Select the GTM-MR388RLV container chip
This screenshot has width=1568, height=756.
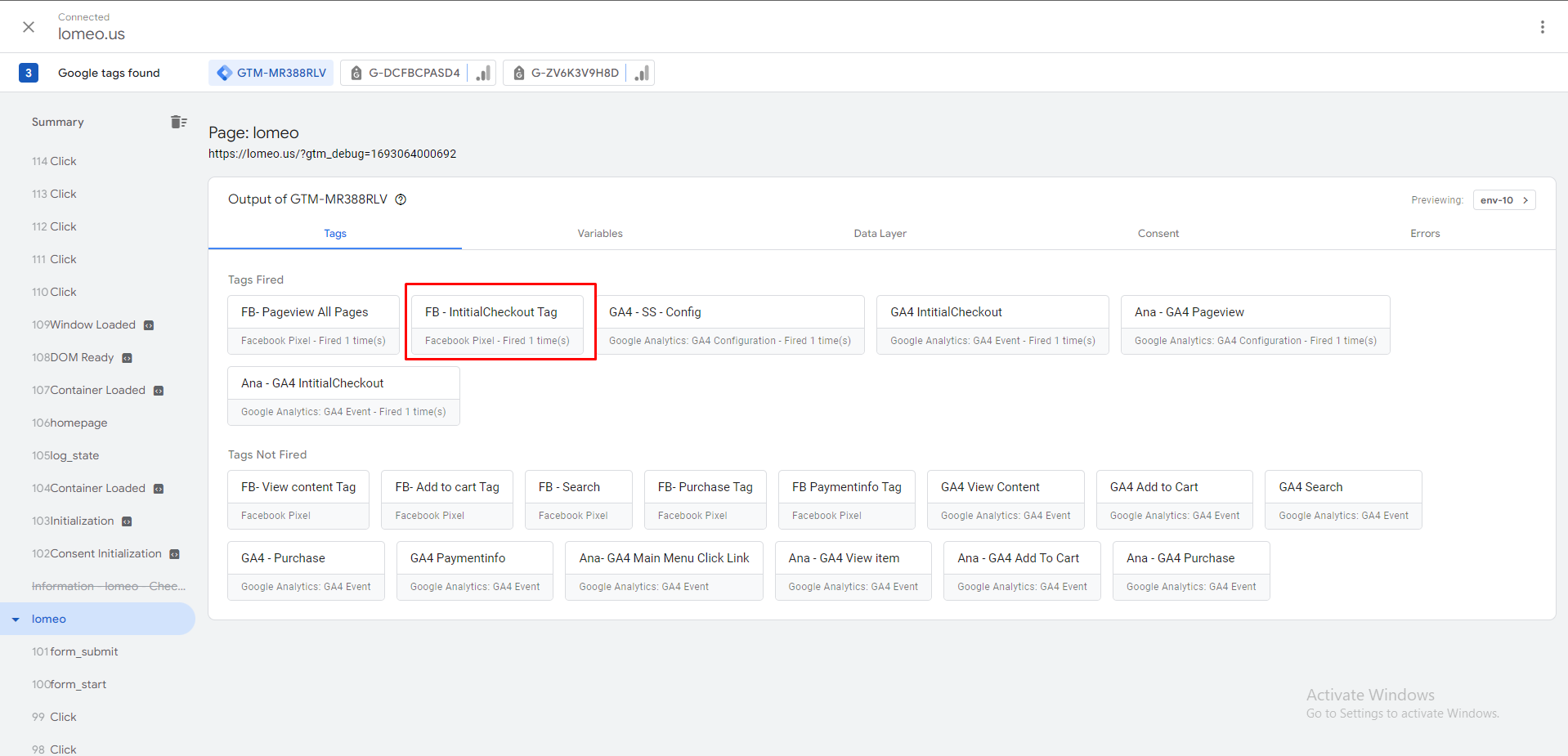(x=271, y=73)
